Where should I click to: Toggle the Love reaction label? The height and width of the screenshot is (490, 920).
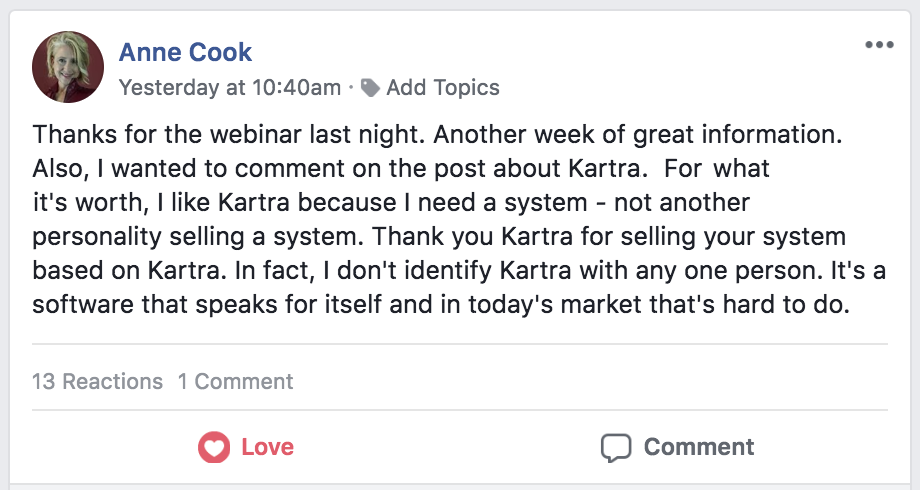(268, 447)
